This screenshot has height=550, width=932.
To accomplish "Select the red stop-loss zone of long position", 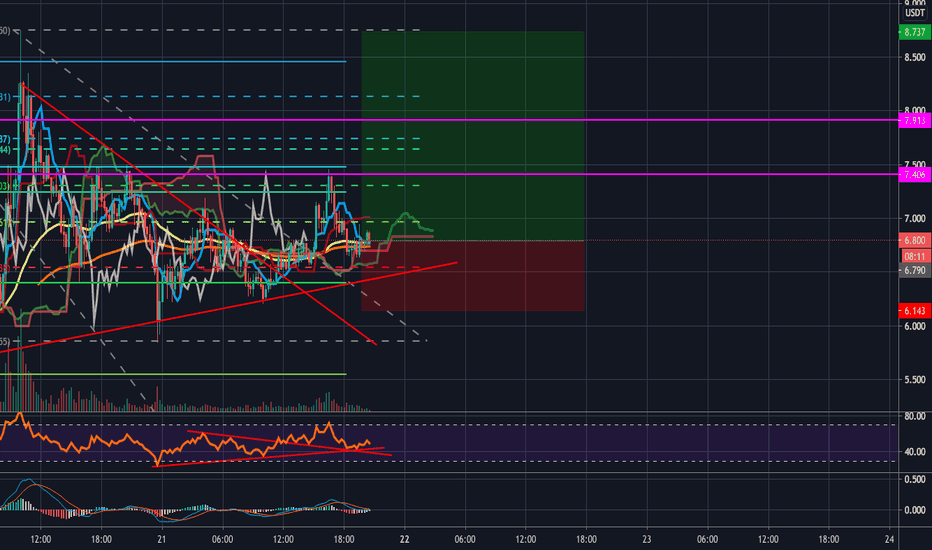I will pos(473,275).
